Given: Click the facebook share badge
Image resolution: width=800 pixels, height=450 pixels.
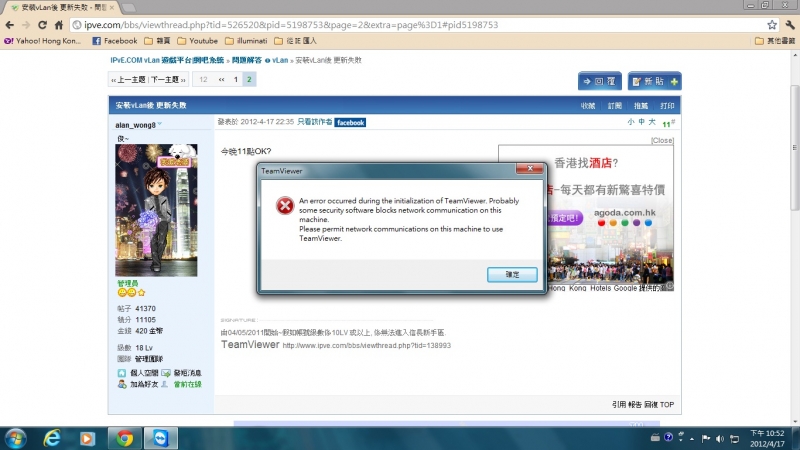Looking at the screenshot, I should tap(351, 122).
